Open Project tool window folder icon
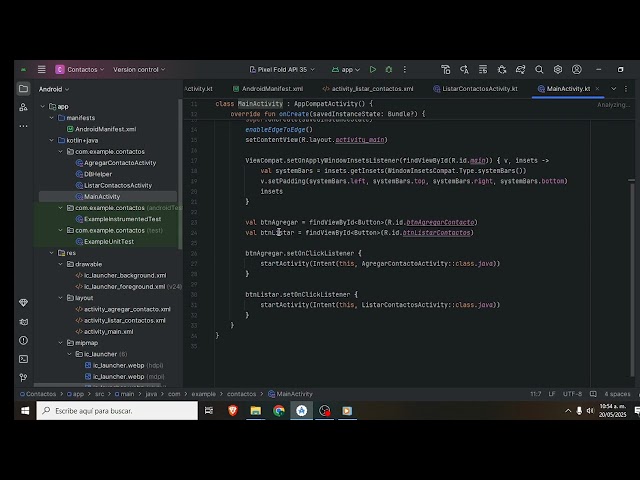The width and height of the screenshot is (640, 480). pos(23,89)
